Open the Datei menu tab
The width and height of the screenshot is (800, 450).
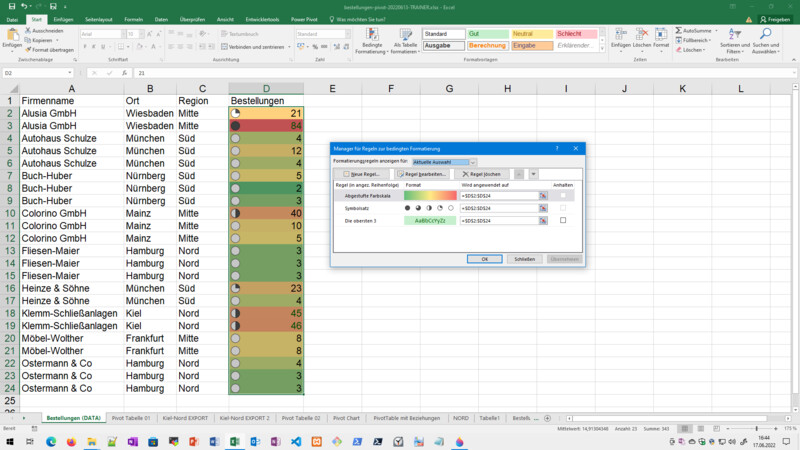point(12,19)
